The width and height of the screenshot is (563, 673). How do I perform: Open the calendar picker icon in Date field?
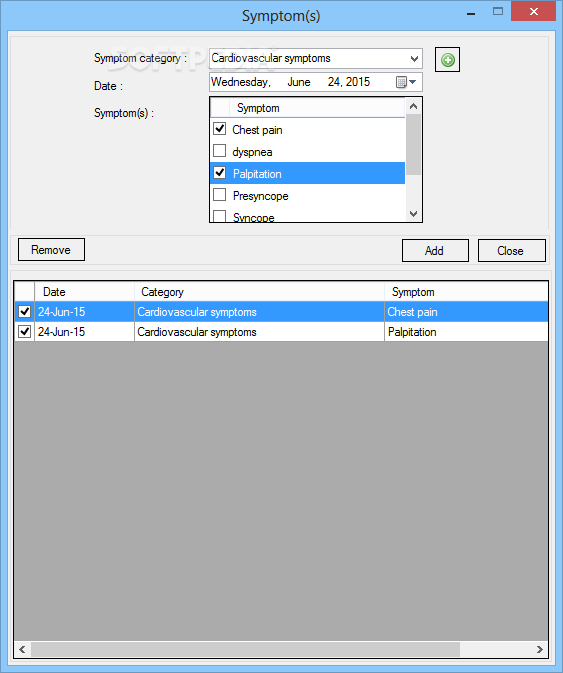point(406,82)
